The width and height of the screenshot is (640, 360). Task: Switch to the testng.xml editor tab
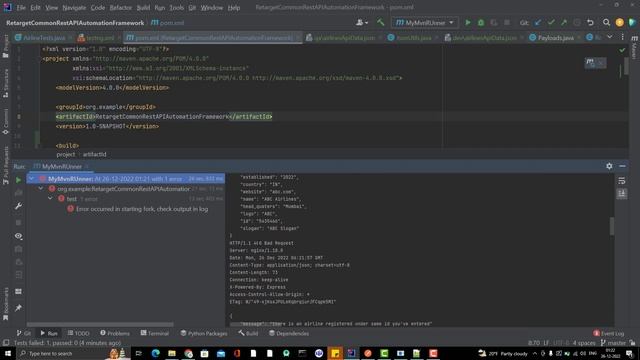pos(100,38)
